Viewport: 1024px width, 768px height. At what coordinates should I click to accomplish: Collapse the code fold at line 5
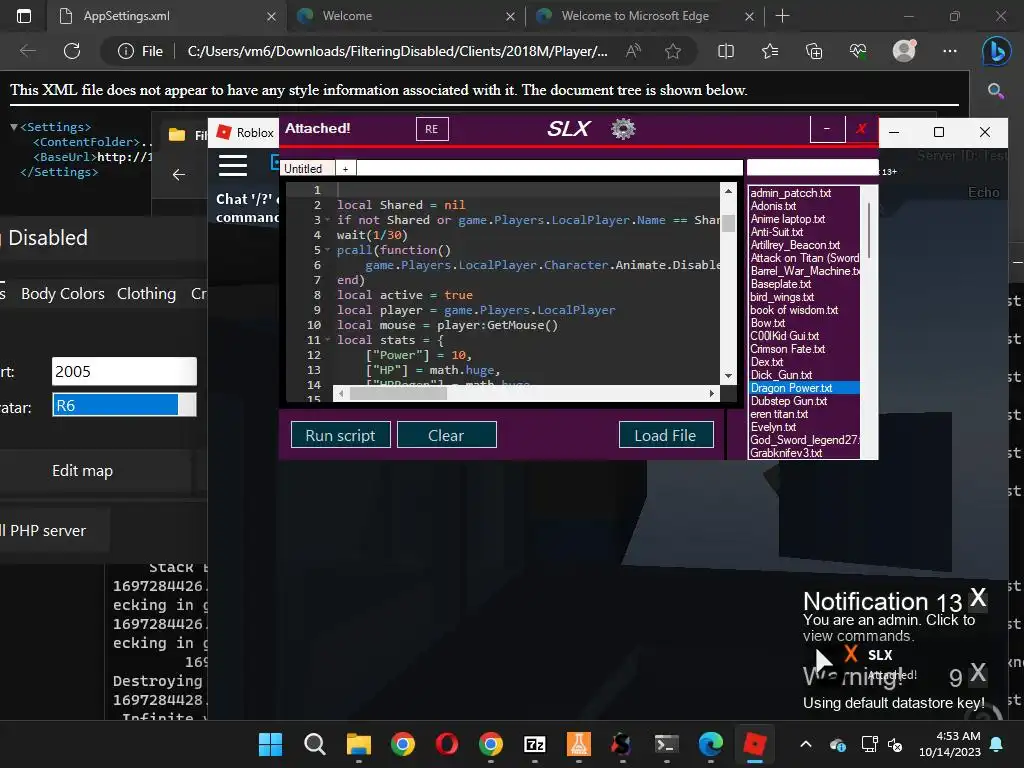coord(328,250)
